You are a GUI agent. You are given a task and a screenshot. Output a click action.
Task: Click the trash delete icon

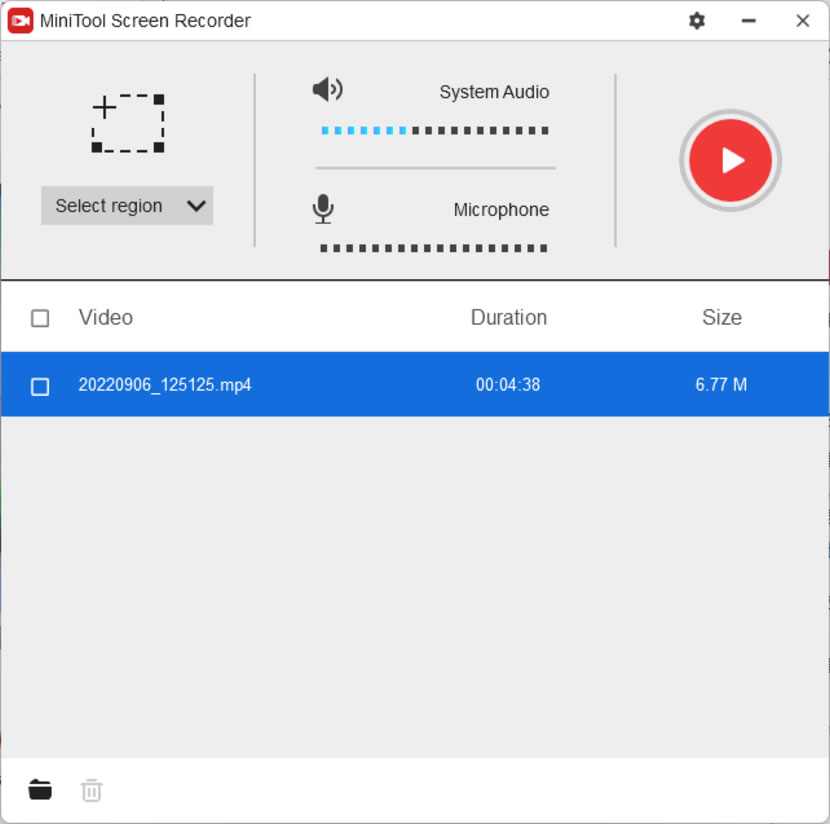92,790
